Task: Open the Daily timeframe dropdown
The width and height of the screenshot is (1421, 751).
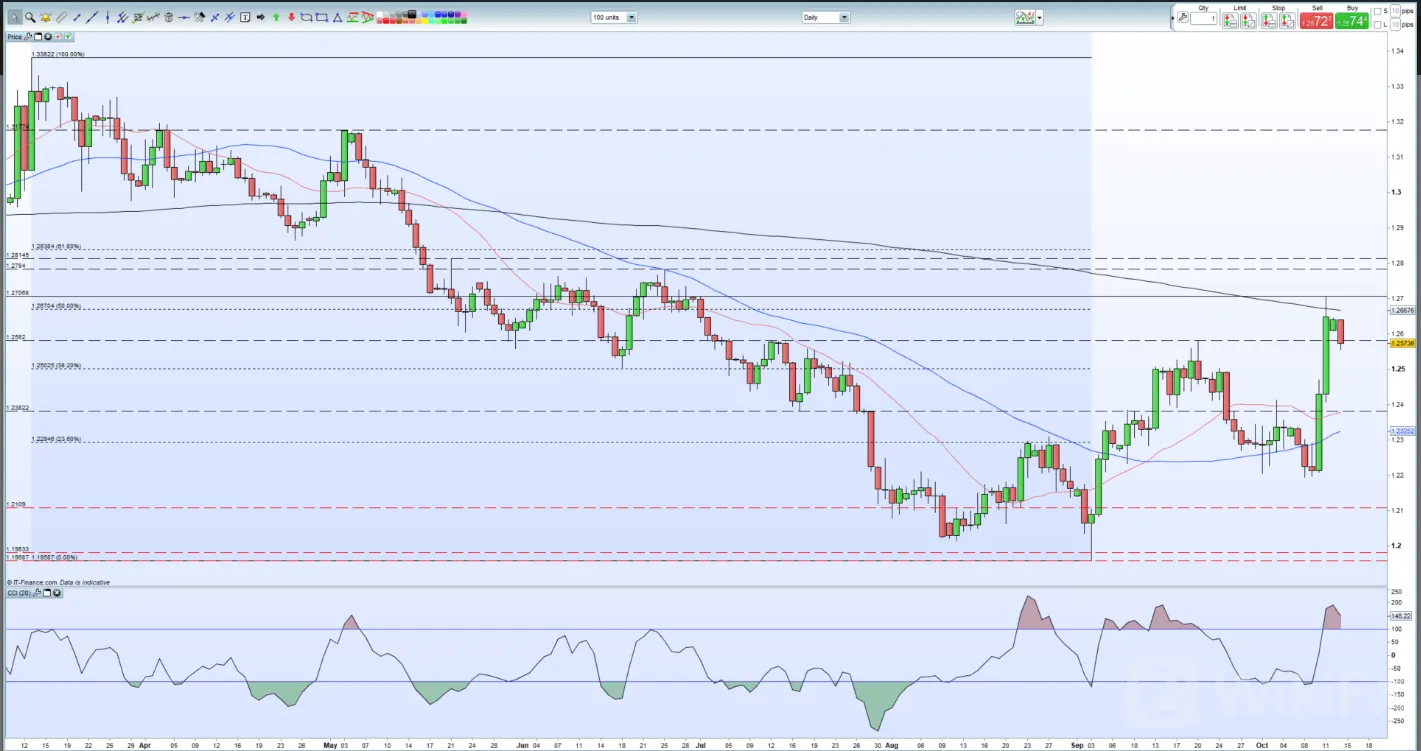Action: click(x=826, y=17)
